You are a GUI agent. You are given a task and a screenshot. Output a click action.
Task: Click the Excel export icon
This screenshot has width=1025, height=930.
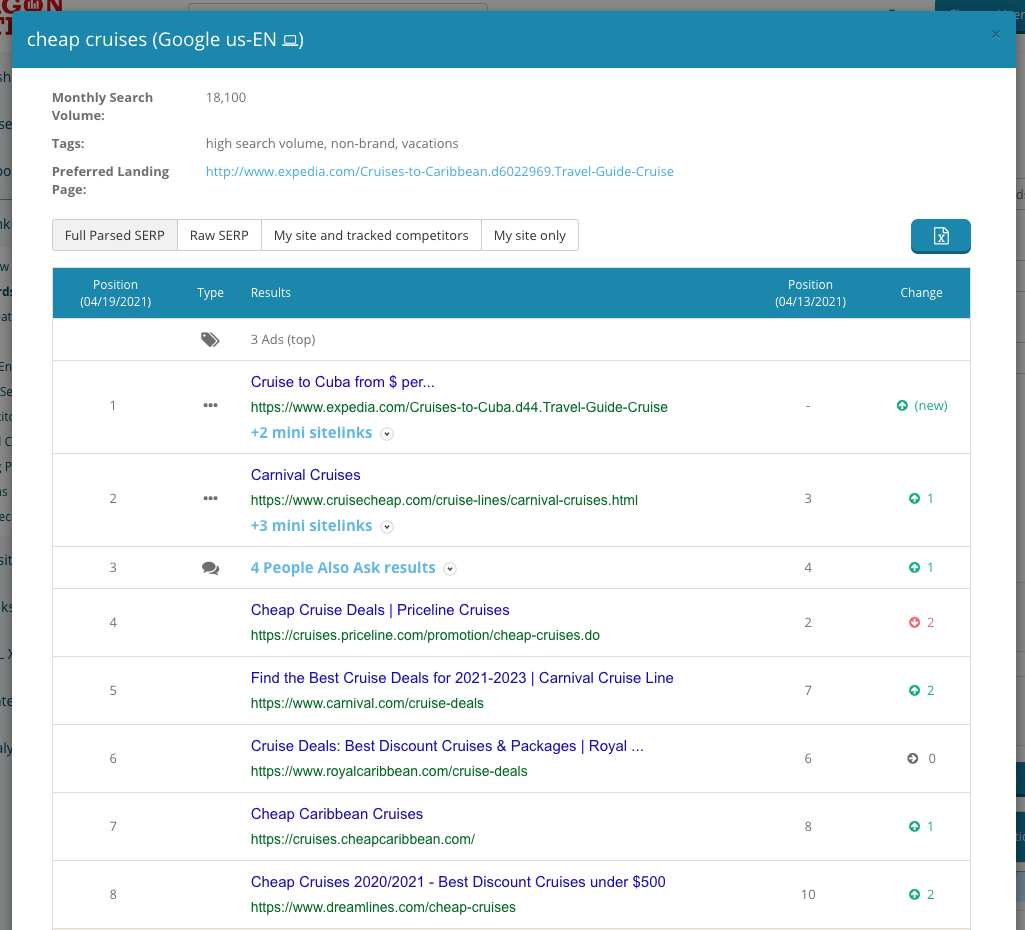coord(940,236)
